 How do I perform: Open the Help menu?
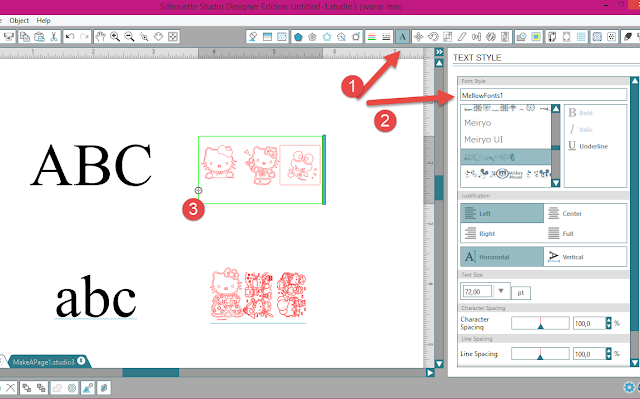tap(43, 20)
